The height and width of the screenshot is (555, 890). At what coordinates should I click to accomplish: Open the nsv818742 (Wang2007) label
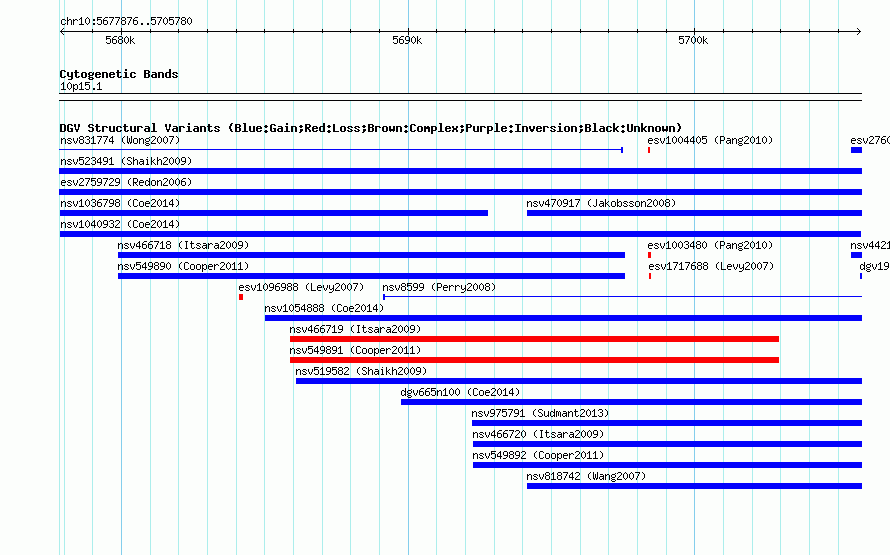pos(586,476)
